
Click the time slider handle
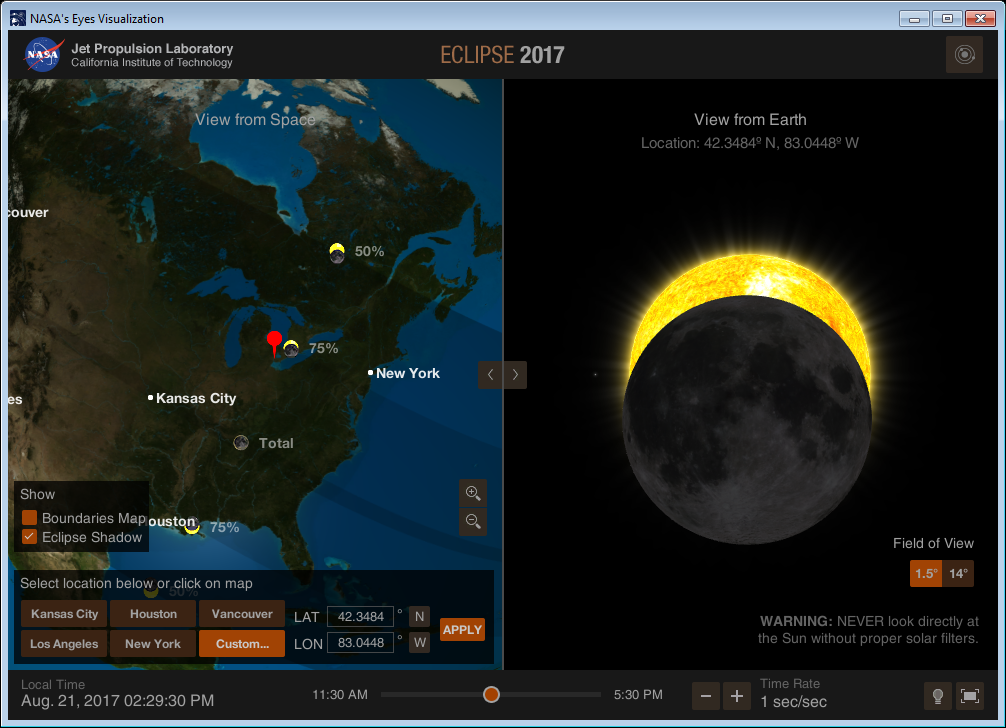491,695
